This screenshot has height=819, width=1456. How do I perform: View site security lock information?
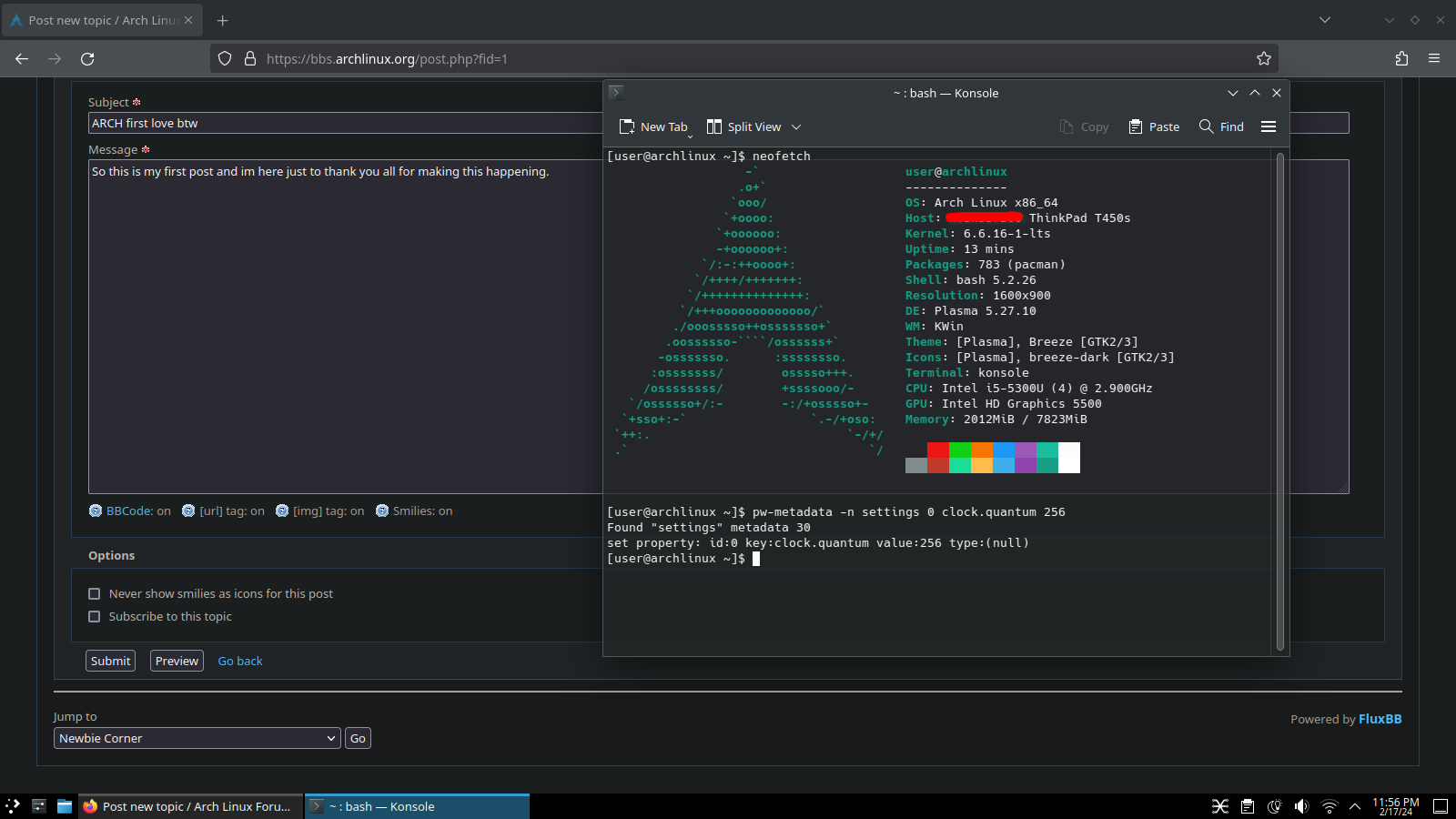point(250,59)
